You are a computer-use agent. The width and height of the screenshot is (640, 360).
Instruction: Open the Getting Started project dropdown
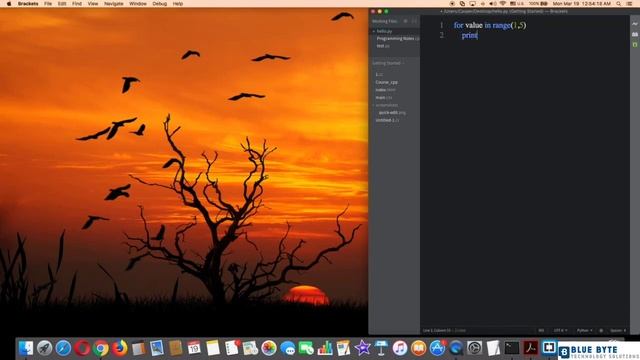pyautogui.click(x=389, y=63)
